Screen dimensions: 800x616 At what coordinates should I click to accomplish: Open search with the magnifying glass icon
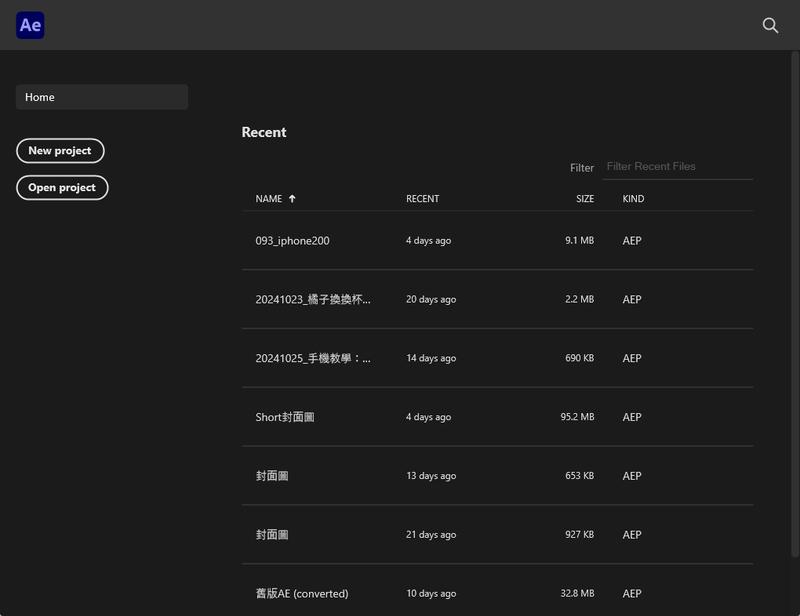[770, 26]
